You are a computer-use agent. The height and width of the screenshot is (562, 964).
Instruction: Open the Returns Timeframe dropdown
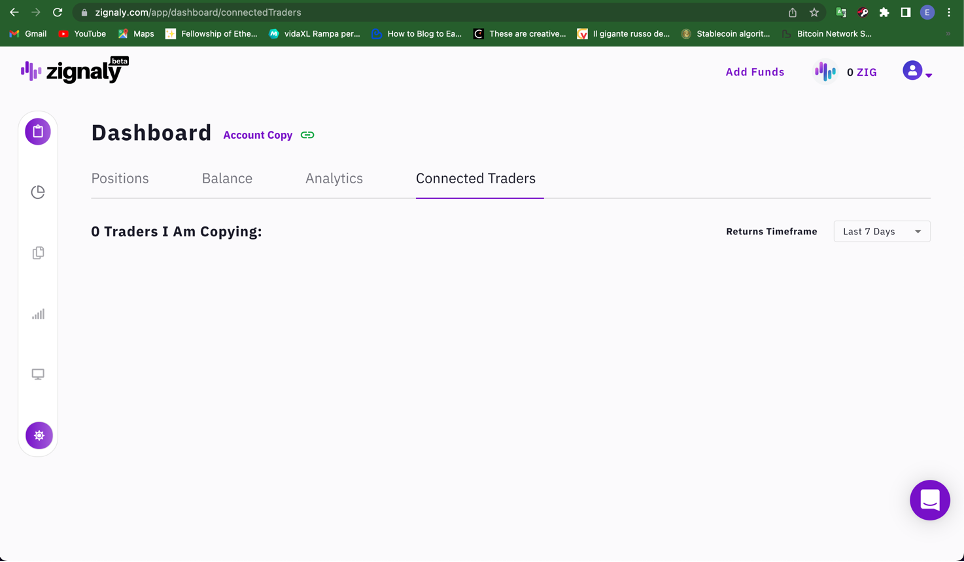[882, 231]
